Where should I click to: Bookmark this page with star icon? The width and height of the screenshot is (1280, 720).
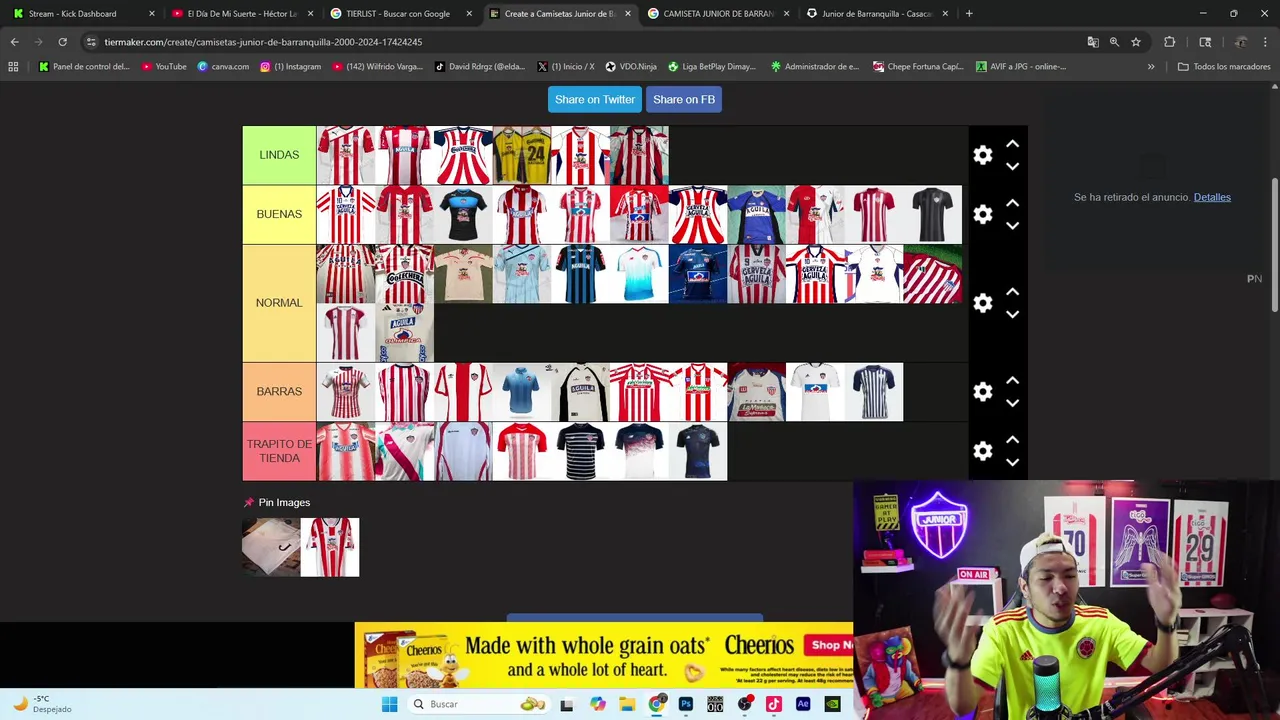click(1136, 42)
